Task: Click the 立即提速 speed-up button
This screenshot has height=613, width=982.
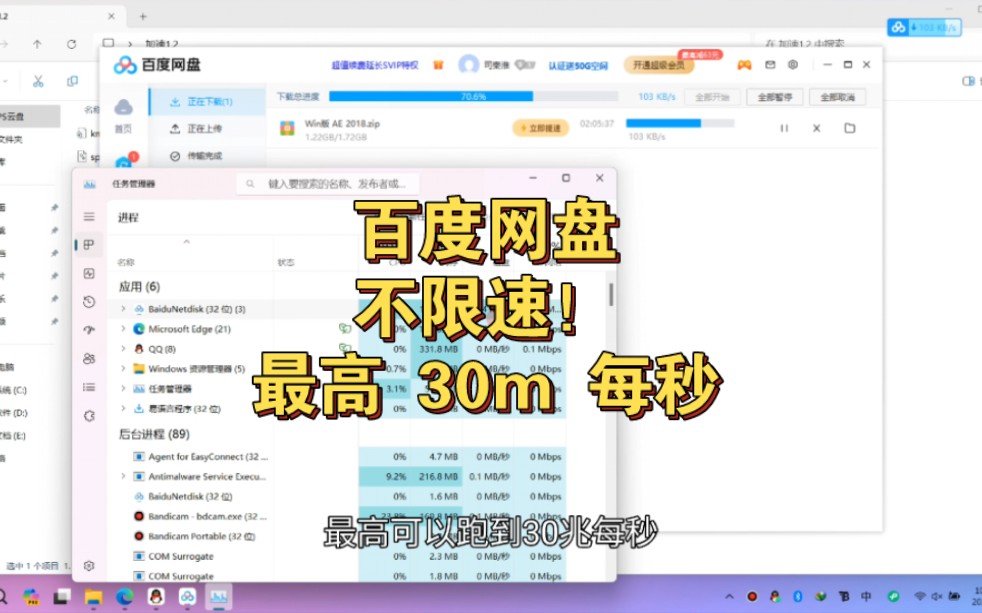Action: point(540,128)
